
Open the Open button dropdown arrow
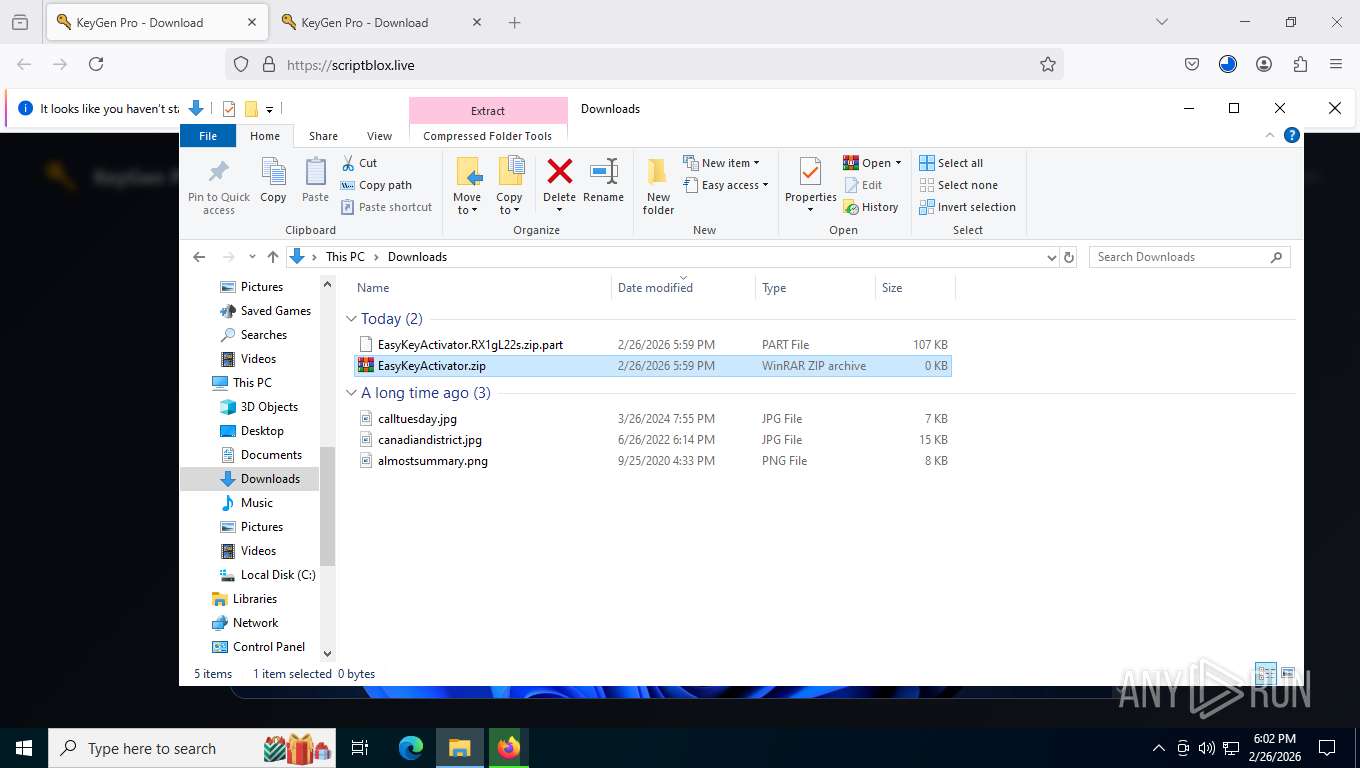[x=898, y=163]
